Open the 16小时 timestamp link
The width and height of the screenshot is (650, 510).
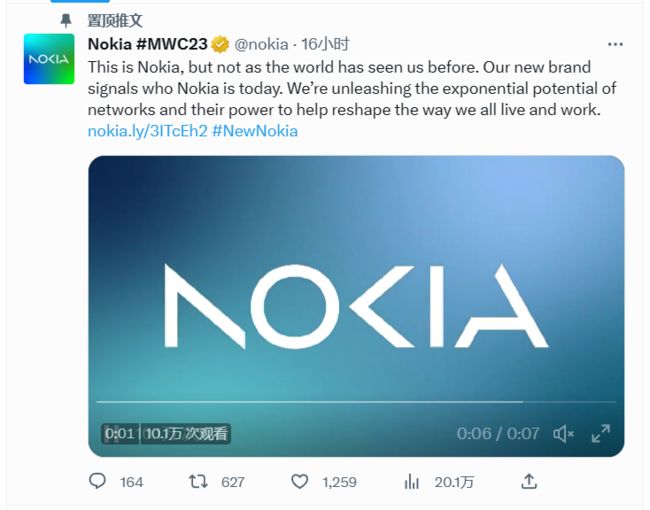(325, 44)
